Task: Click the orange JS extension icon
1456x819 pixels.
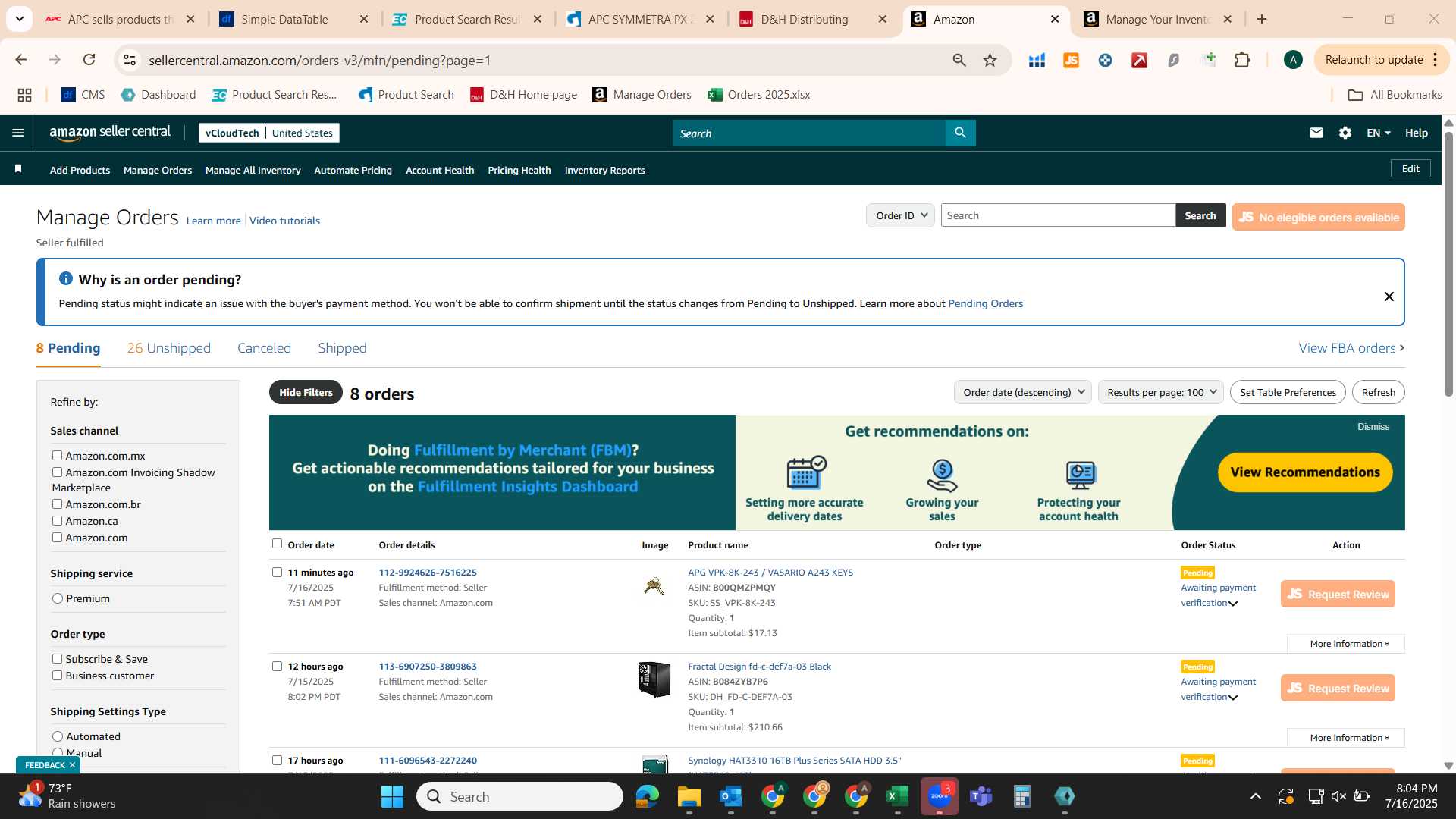Action: [1071, 60]
